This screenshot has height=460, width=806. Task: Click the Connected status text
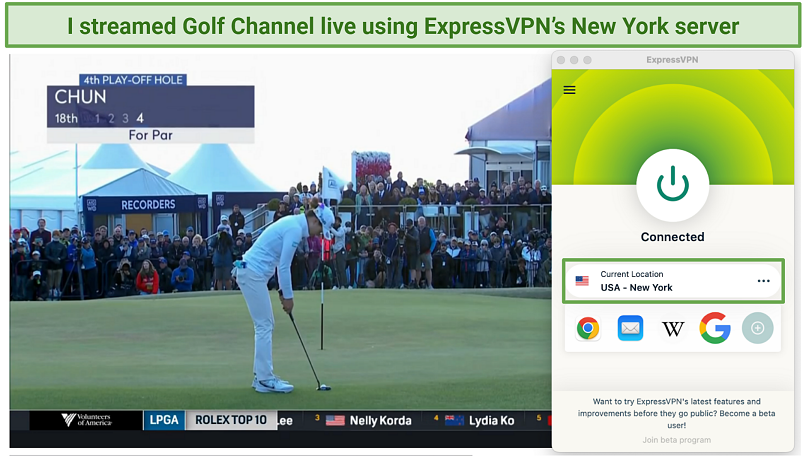coord(672,237)
